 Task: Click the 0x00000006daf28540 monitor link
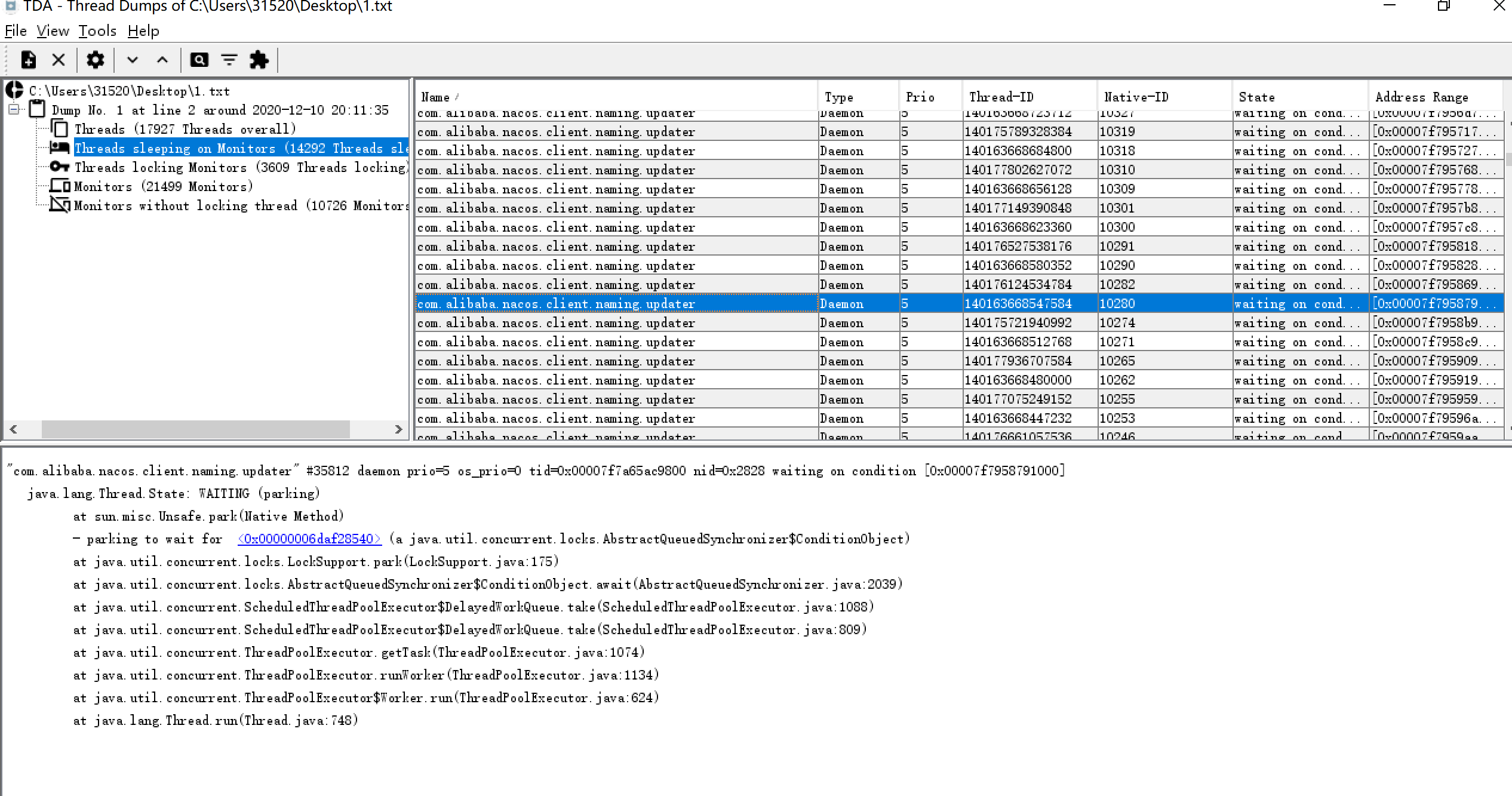click(x=309, y=539)
